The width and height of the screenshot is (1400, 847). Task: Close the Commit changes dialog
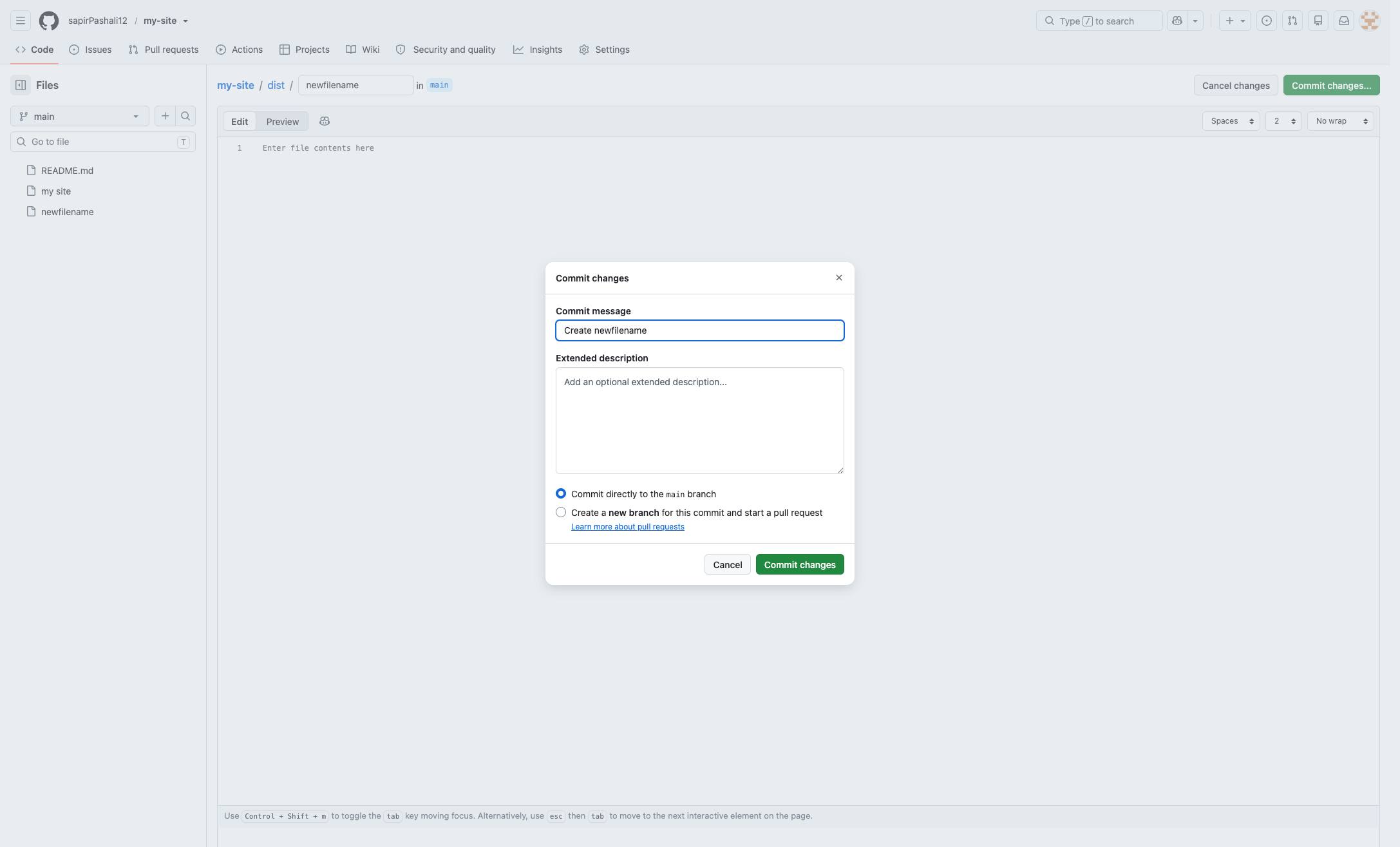click(839, 278)
